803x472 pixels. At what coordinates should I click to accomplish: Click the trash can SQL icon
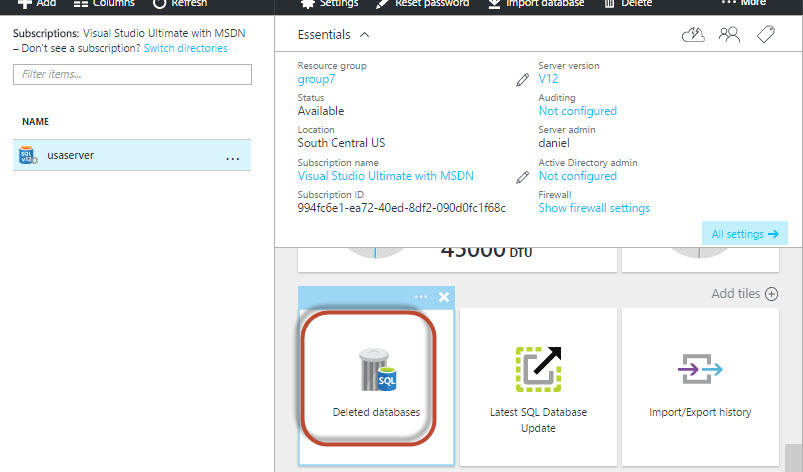377,370
